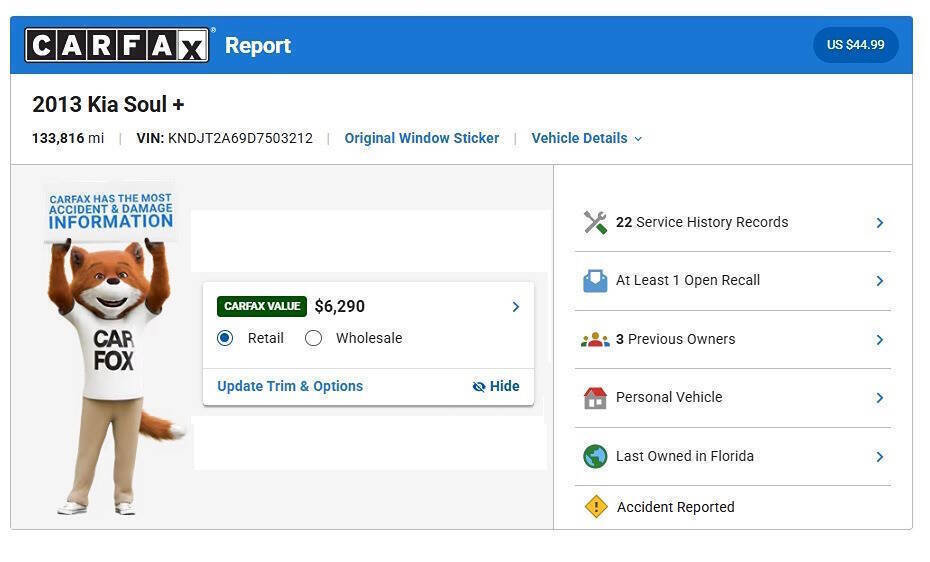930x562 pixels.
Task: Click the wrench Service History icon
Action: point(595,223)
